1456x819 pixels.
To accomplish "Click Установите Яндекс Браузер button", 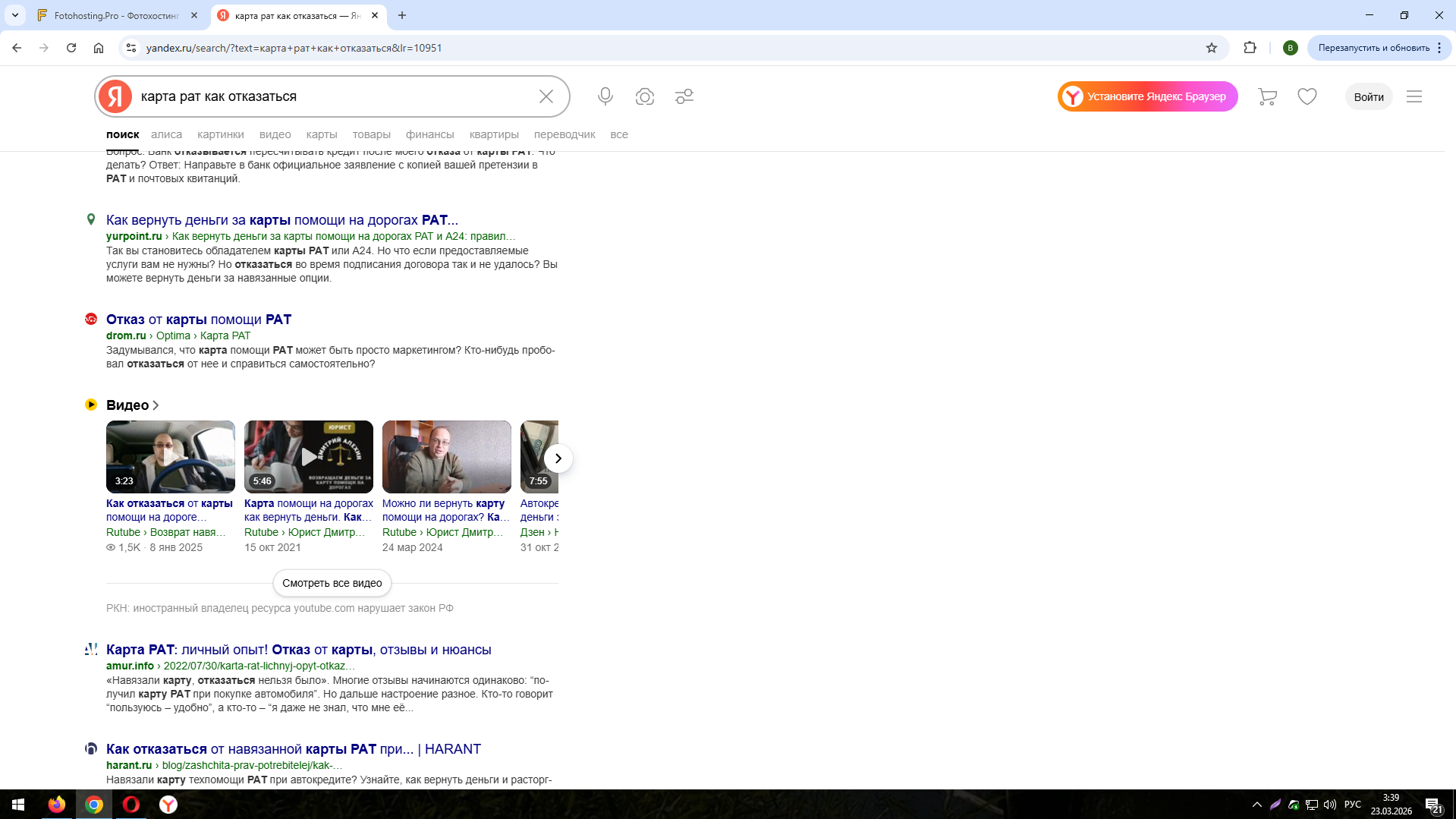I will 1148,96.
